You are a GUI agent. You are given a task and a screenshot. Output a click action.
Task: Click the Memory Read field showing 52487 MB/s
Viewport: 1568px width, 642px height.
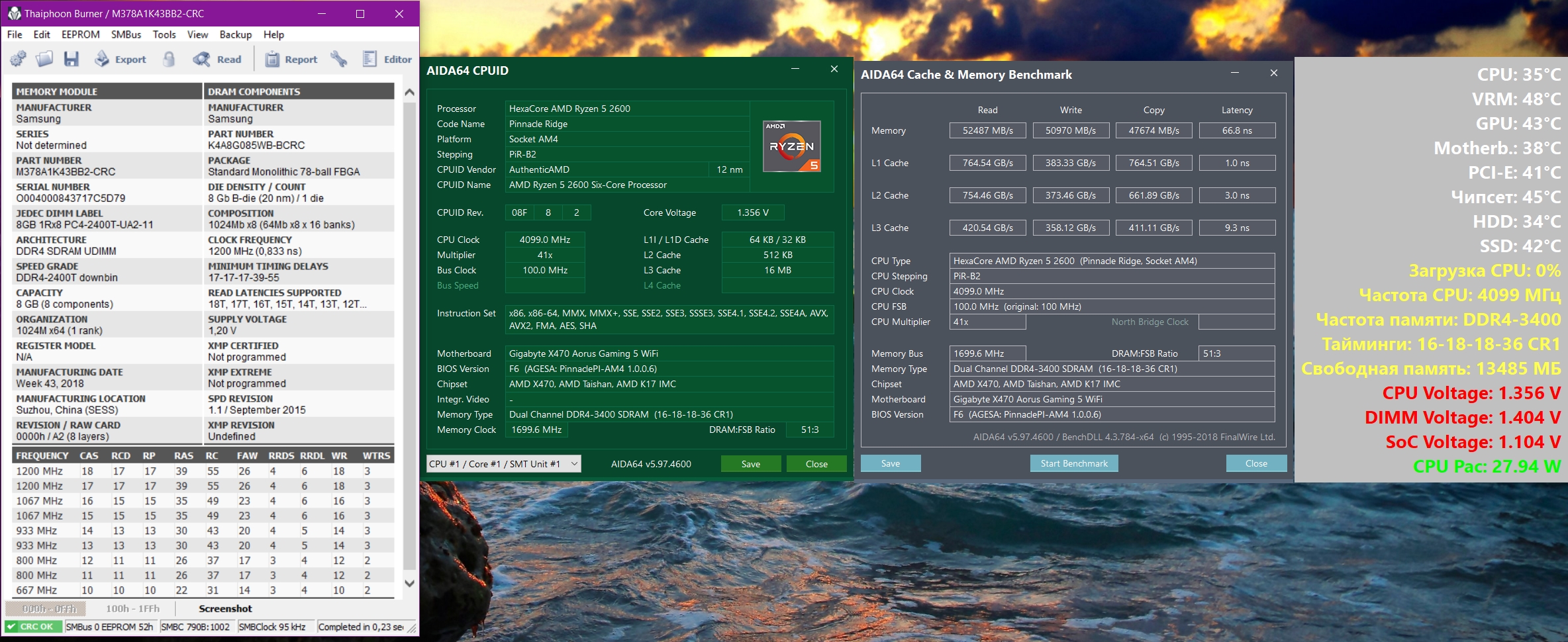988,130
